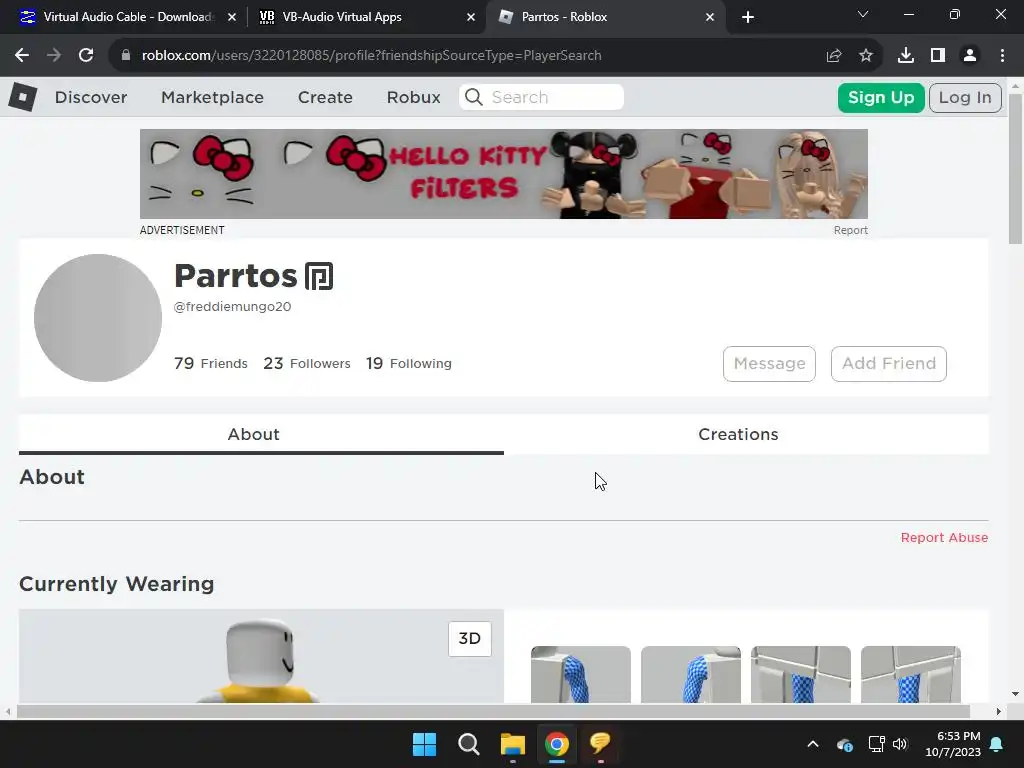Open the third worn item thumbnail
Viewport: 1024px width, 768px height.
(x=801, y=675)
